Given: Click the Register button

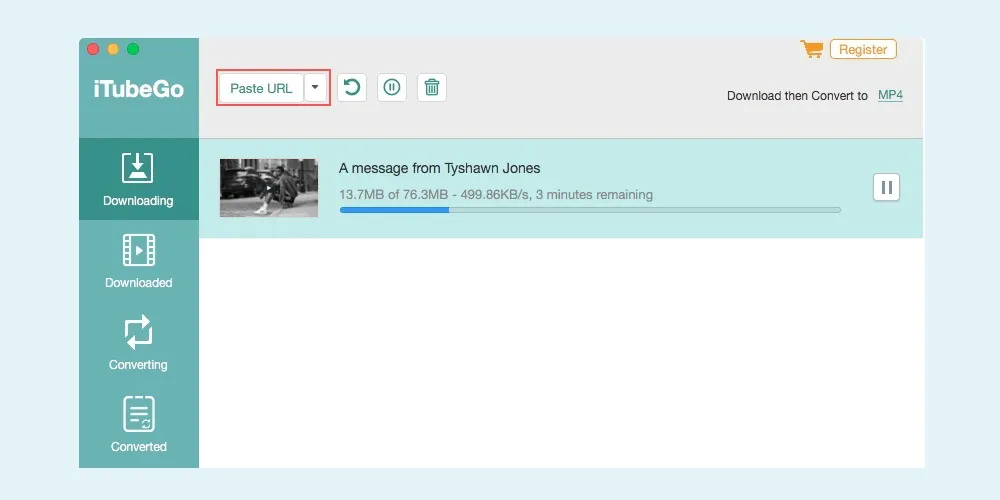Looking at the screenshot, I should tap(863, 49).
